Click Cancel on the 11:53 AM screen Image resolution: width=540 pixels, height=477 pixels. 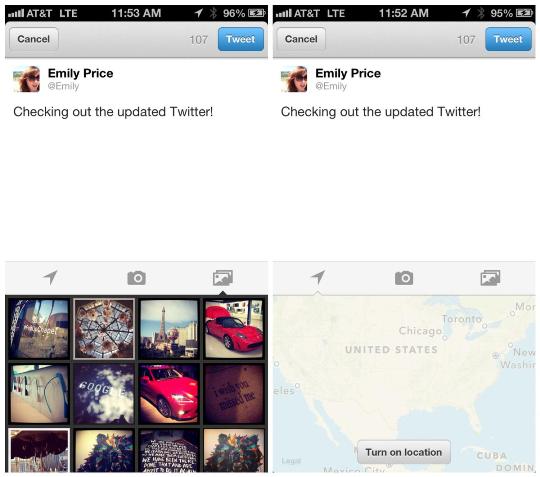(33, 39)
